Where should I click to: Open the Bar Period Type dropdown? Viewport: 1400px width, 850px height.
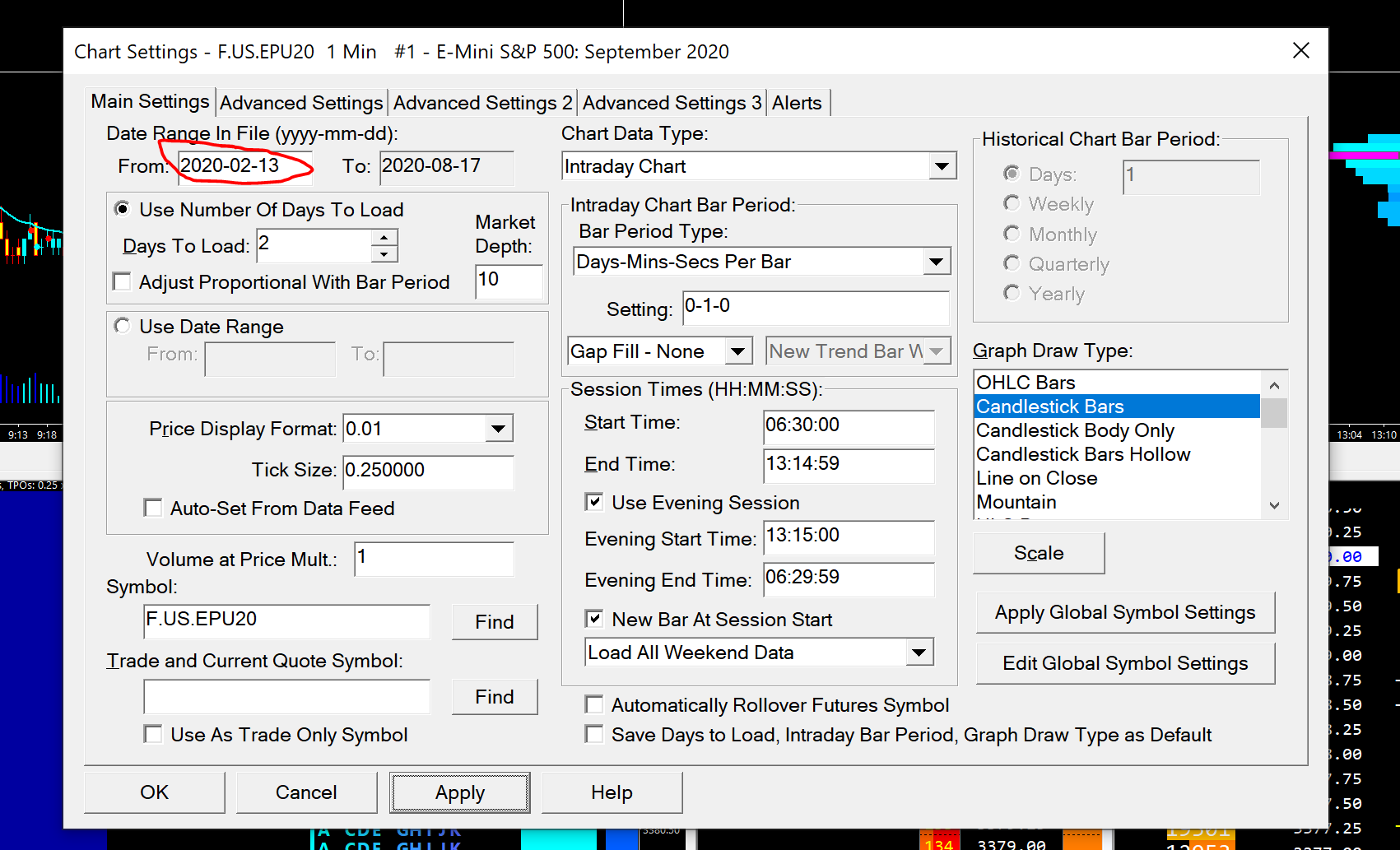coord(936,262)
